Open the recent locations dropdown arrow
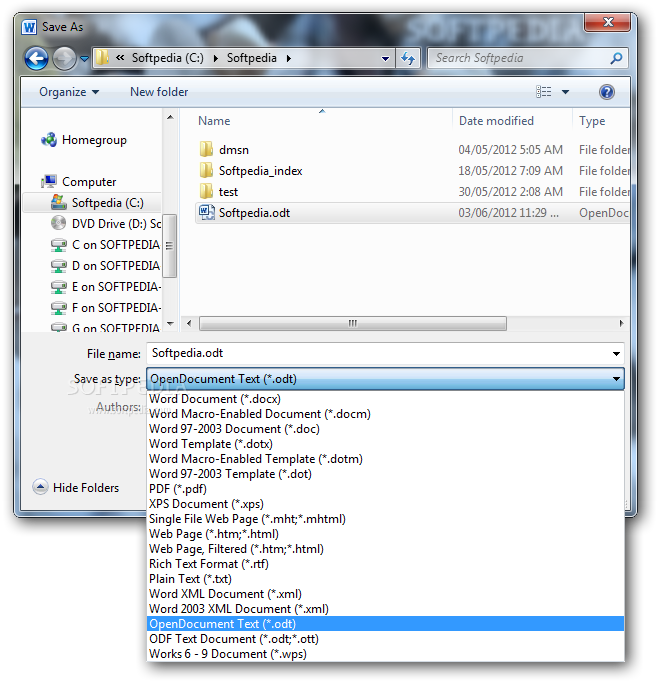The image size is (658, 684). pos(85,58)
